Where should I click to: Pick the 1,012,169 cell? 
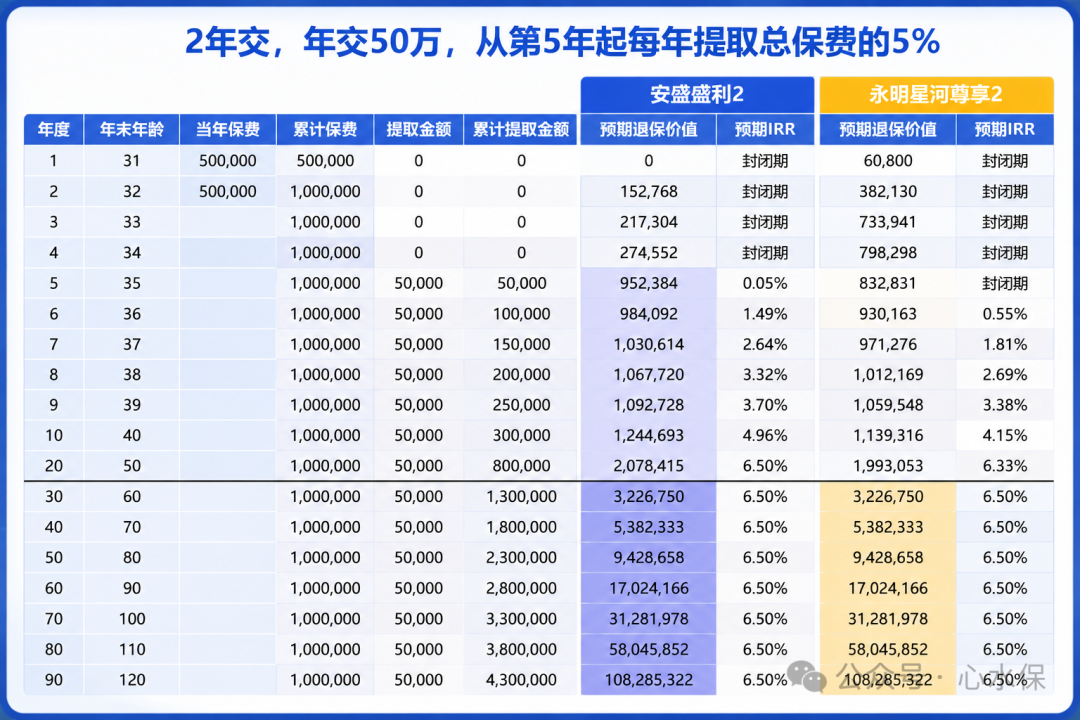point(888,375)
